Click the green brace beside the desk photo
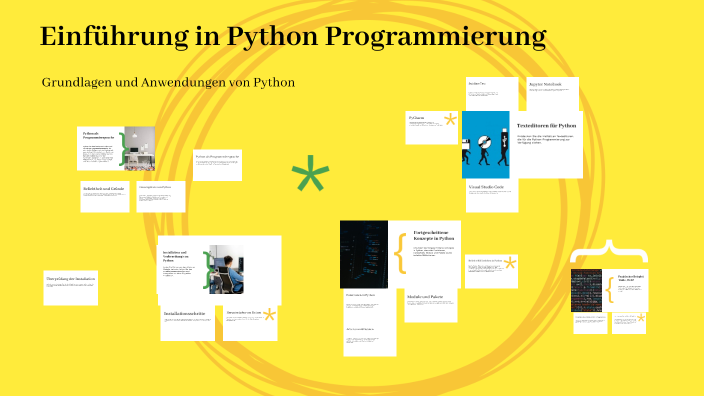This screenshot has width=704, height=396. point(122,149)
